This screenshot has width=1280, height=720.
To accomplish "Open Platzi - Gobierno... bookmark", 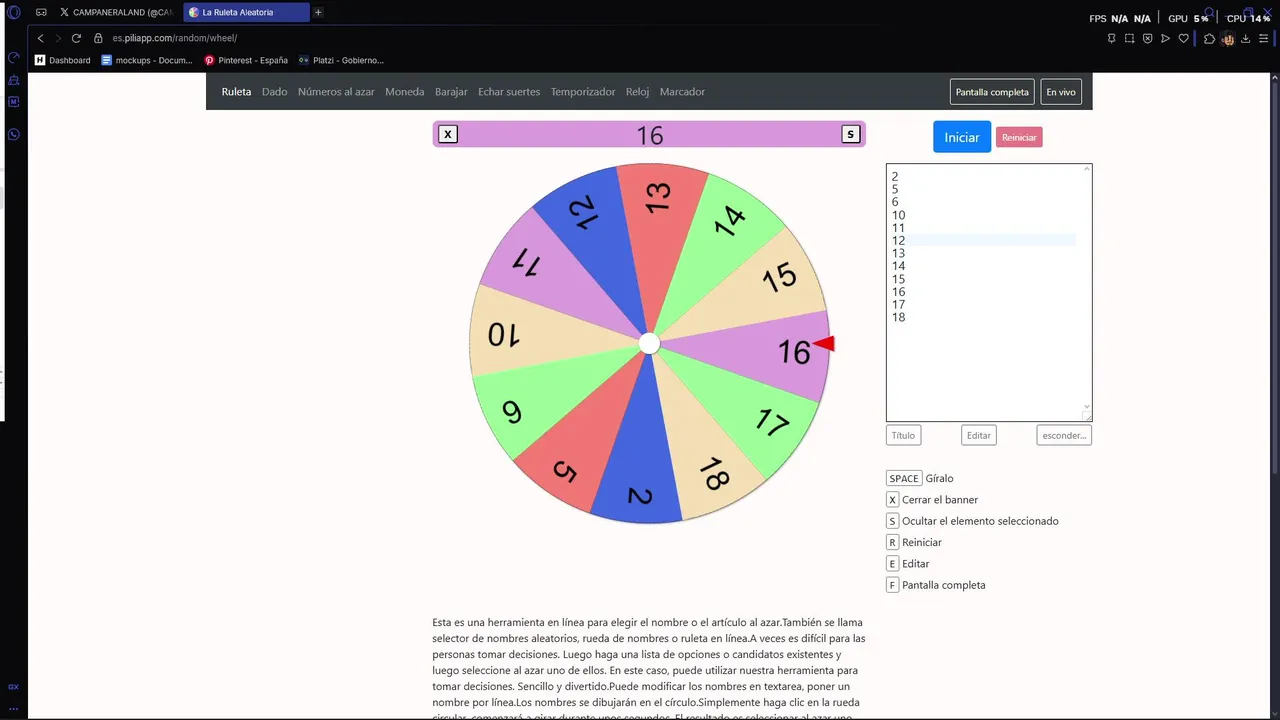I will (x=341, y=60).
